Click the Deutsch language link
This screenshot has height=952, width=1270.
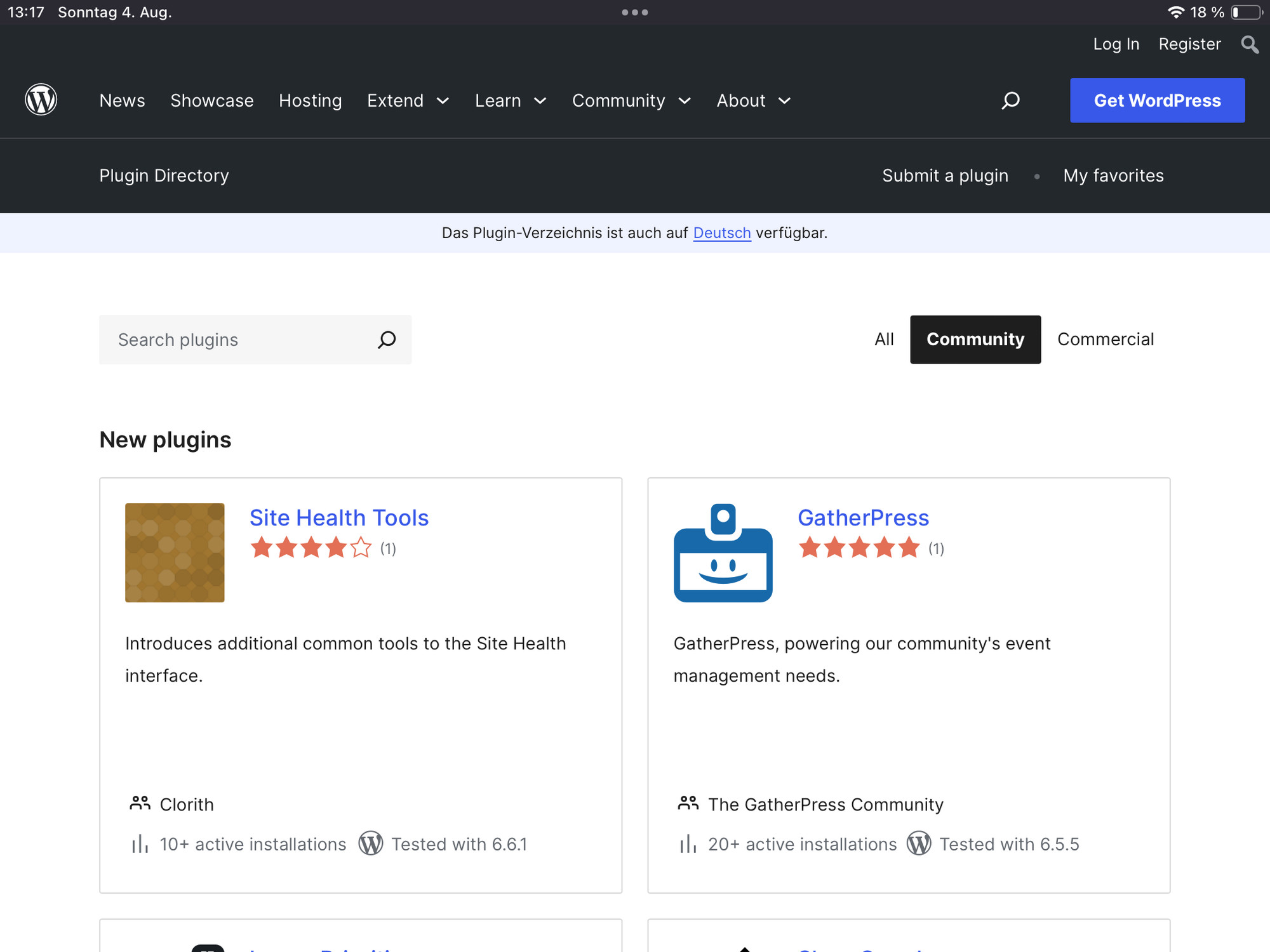point(722,232)
